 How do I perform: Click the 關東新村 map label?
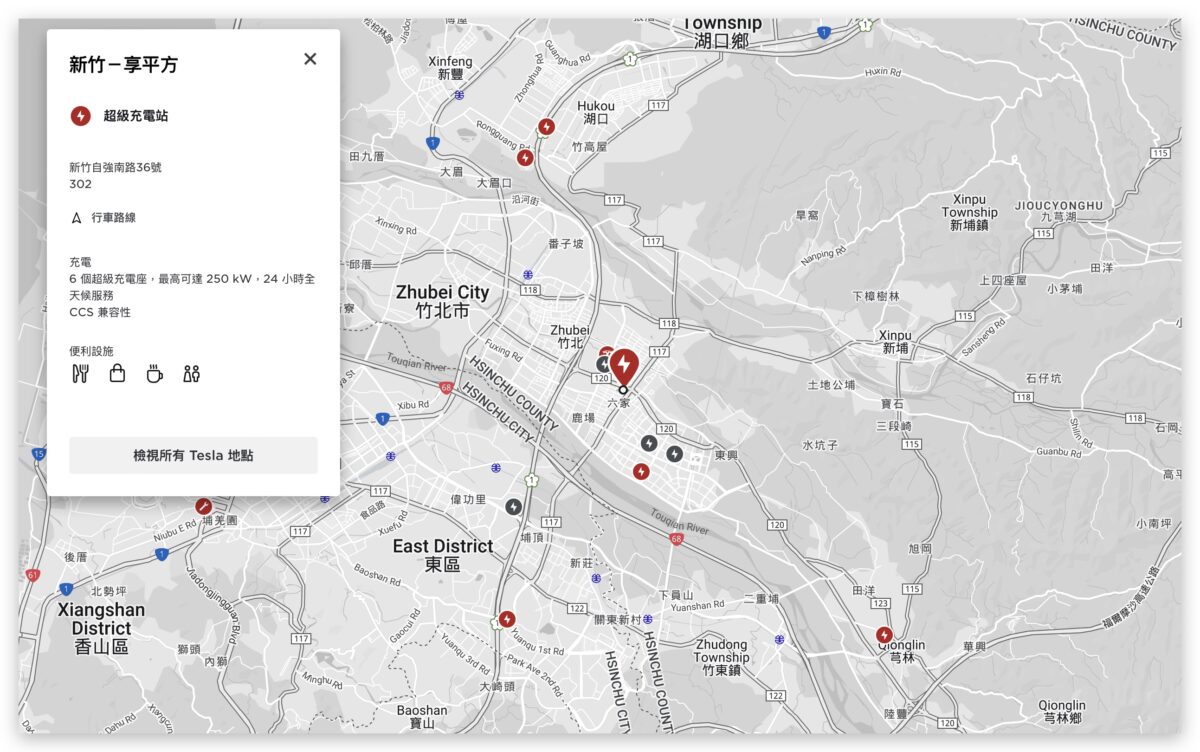616,620
